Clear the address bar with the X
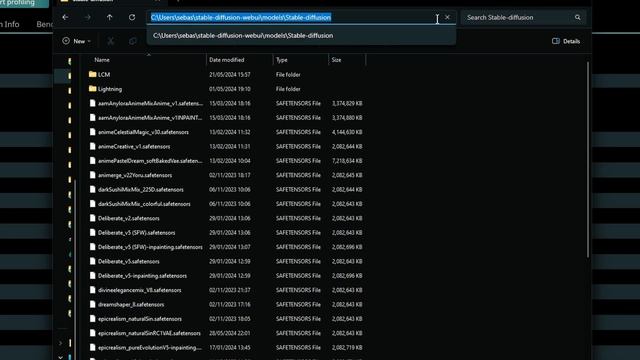This screenshot has height=360, width=640. [447, 17]
